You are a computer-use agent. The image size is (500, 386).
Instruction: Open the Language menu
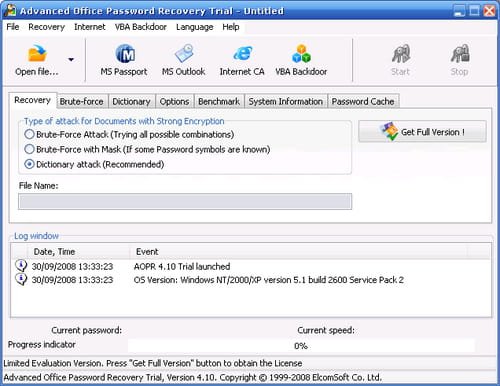195,27
